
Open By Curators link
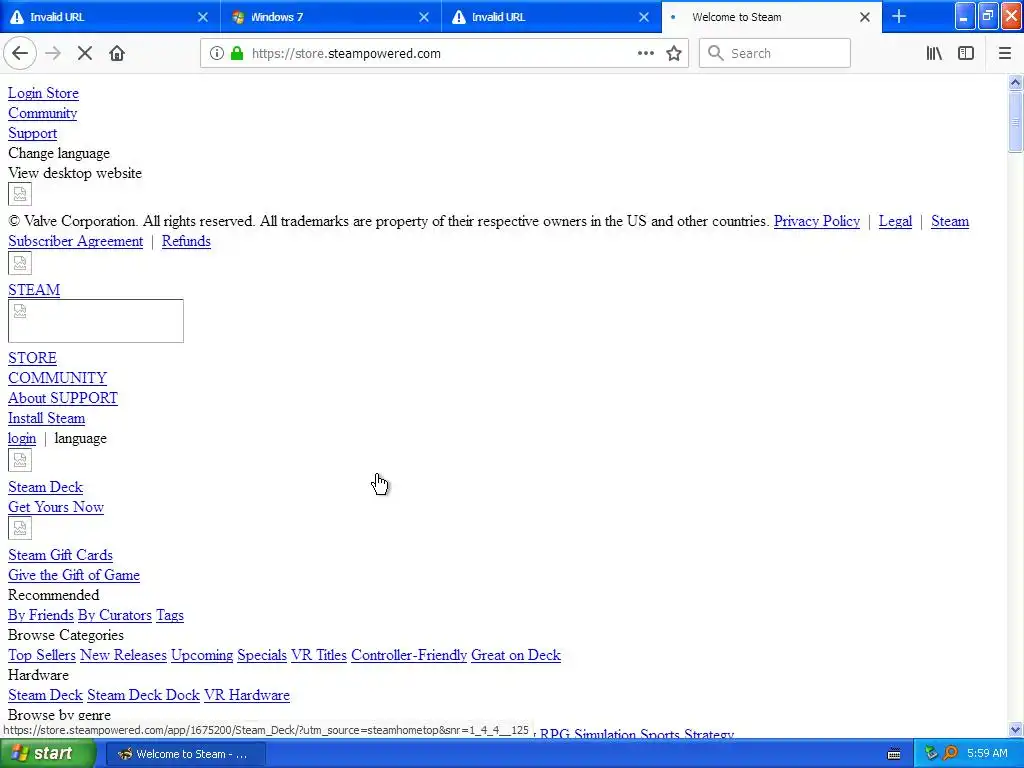click(114, 615)
